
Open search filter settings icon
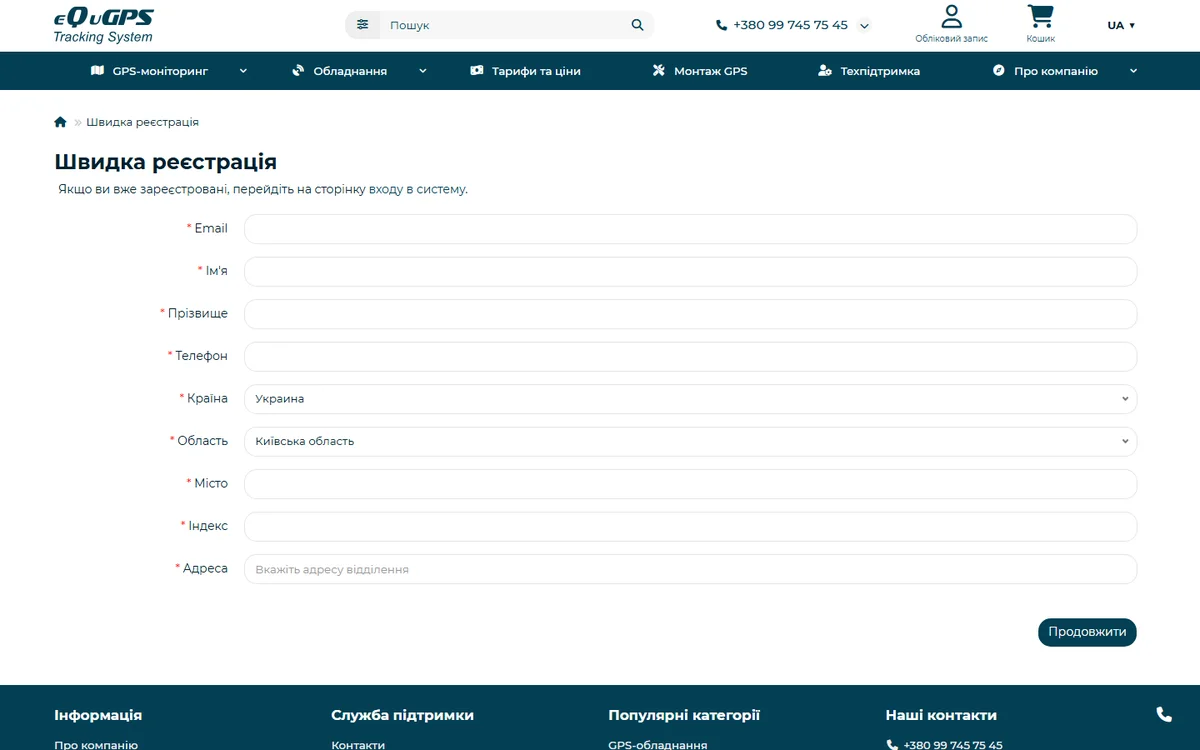pos(362,25)
